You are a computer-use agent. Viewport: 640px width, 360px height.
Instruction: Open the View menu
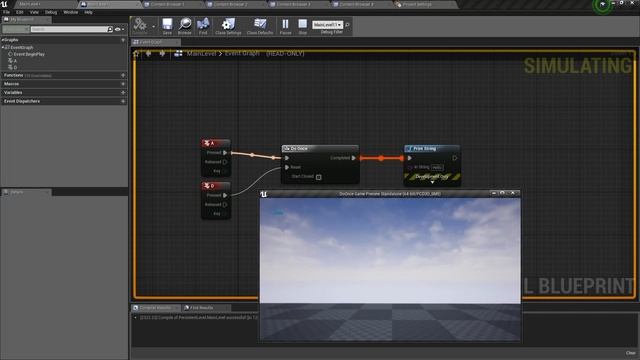pos(34,12)
